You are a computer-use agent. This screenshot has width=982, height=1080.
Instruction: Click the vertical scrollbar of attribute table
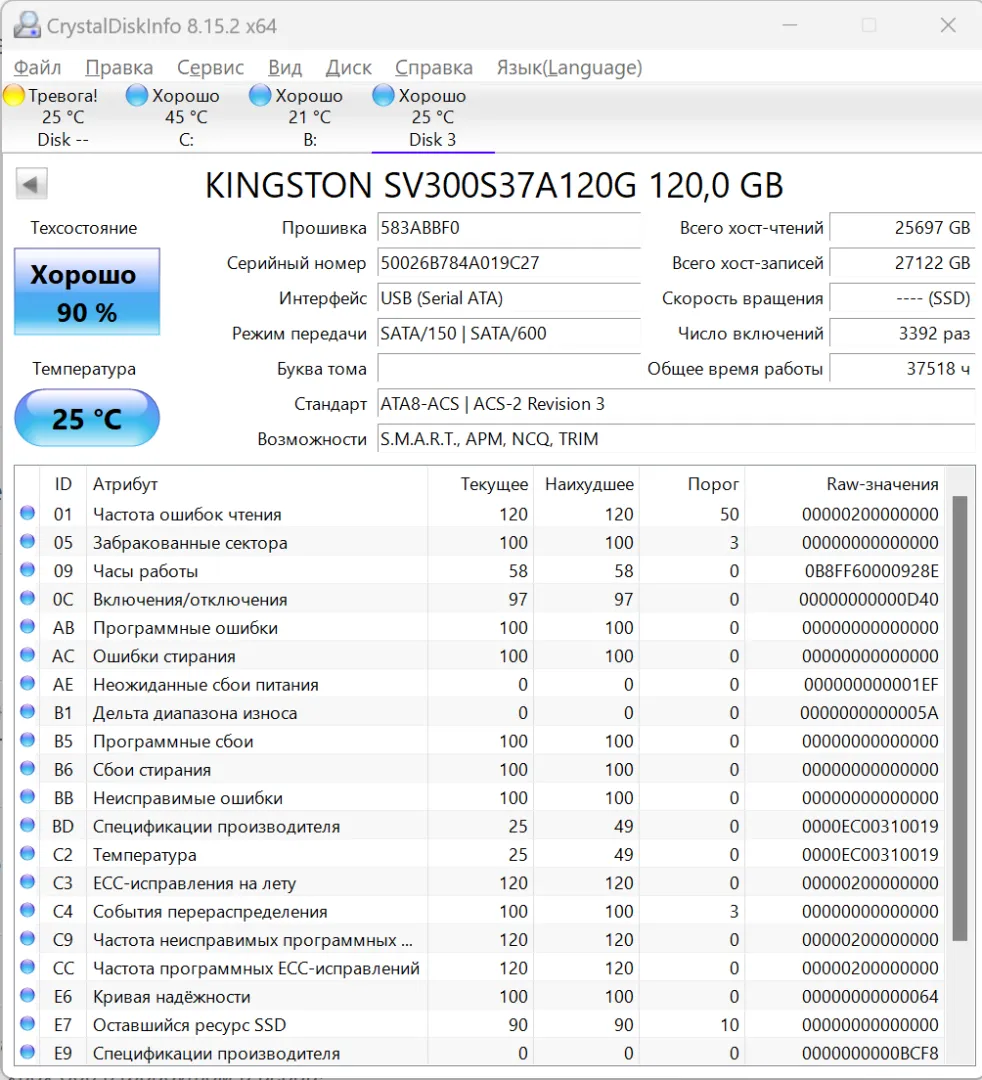(960, 716)
